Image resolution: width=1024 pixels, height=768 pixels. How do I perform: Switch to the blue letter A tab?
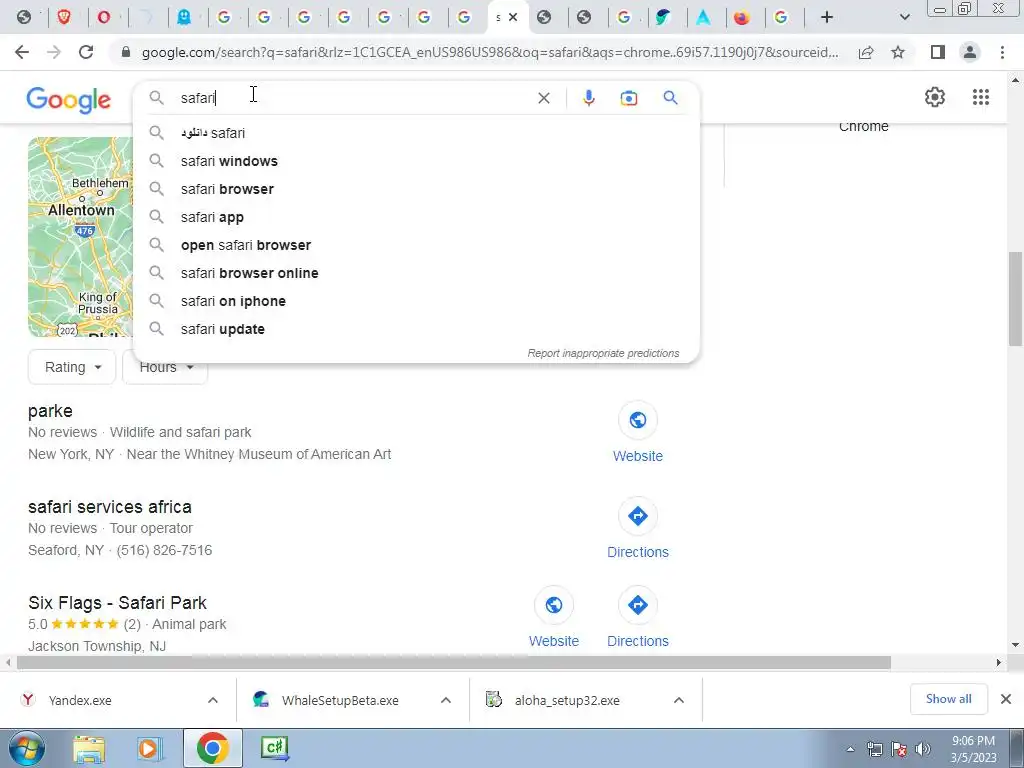tap(703, 18)
